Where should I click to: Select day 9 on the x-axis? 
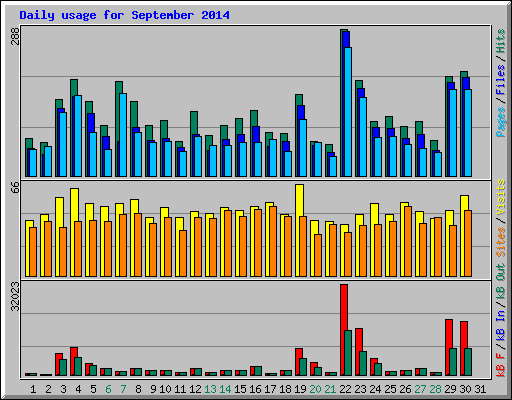pos(153,389)
